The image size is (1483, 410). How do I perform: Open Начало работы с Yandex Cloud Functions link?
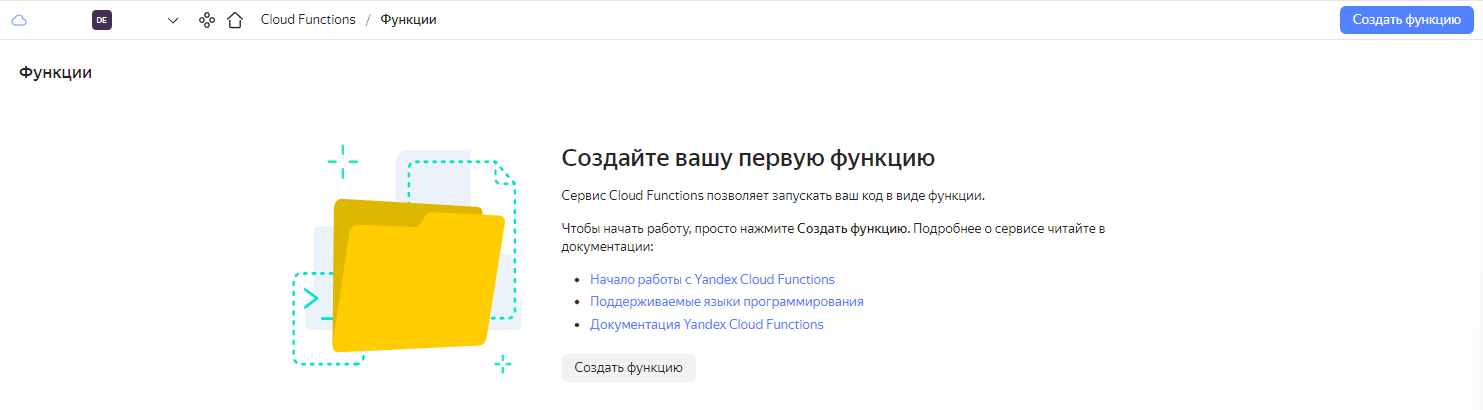click(x=712, y=279)
